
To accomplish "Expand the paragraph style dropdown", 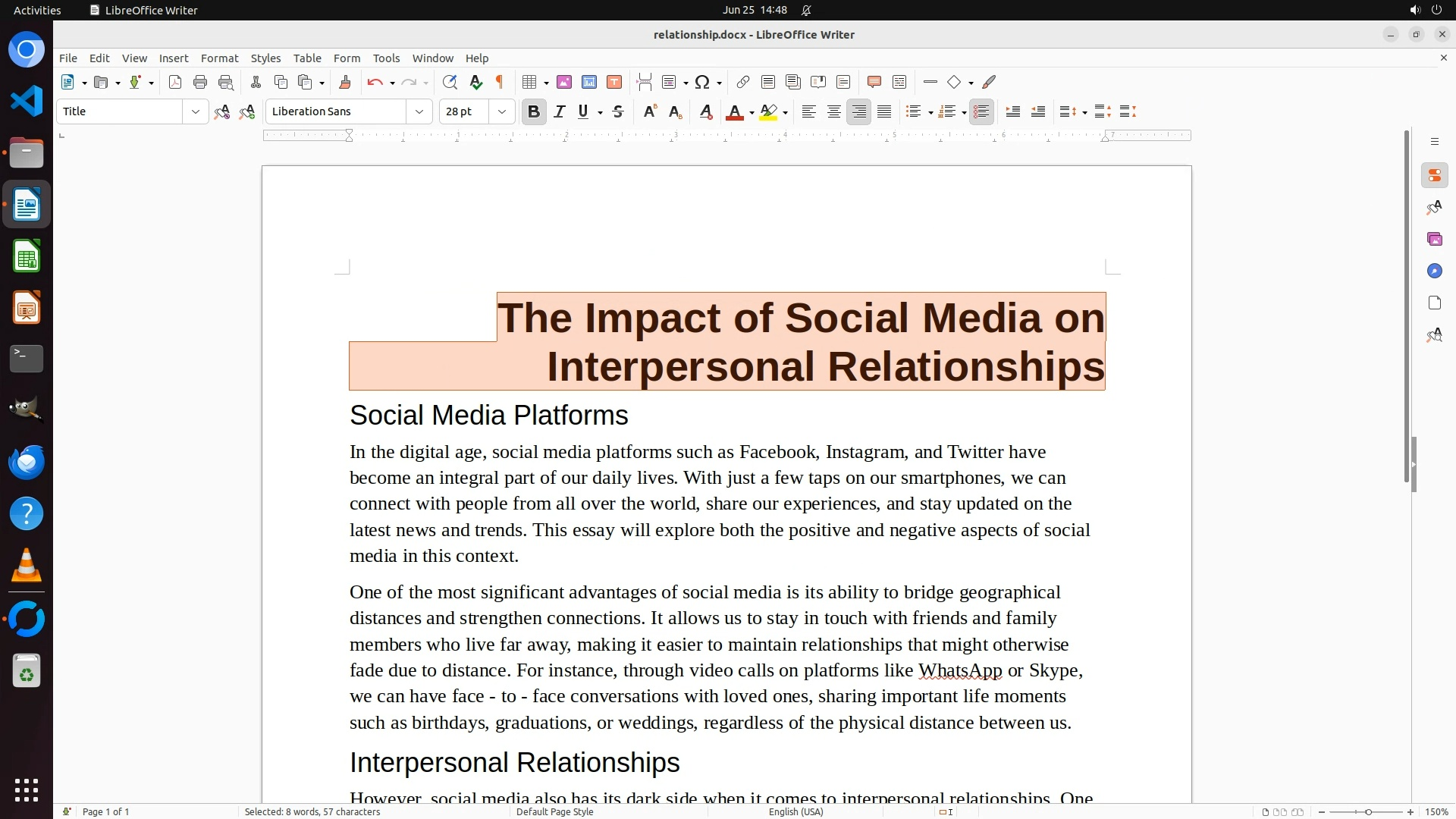I will 195,111.
